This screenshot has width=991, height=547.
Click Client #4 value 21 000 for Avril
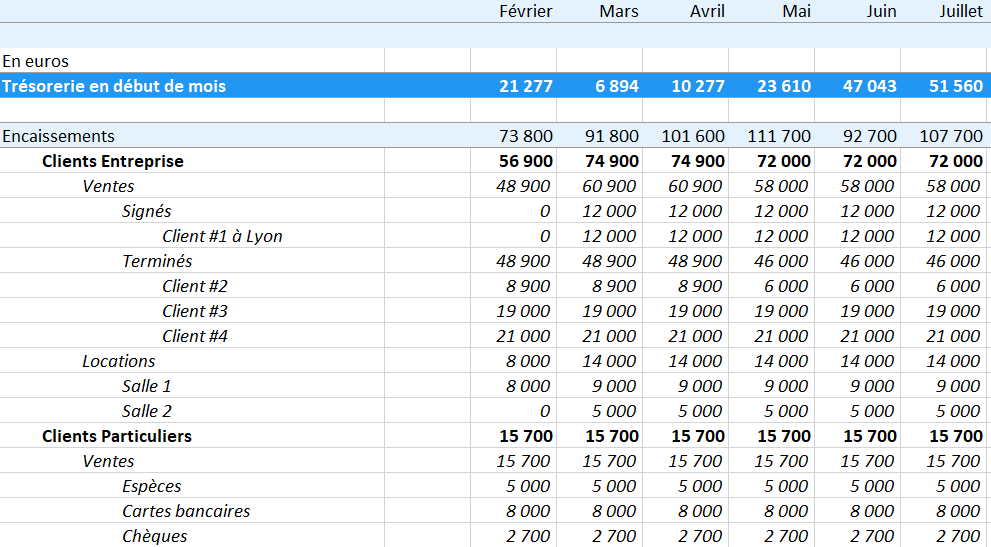pos(695,336)
